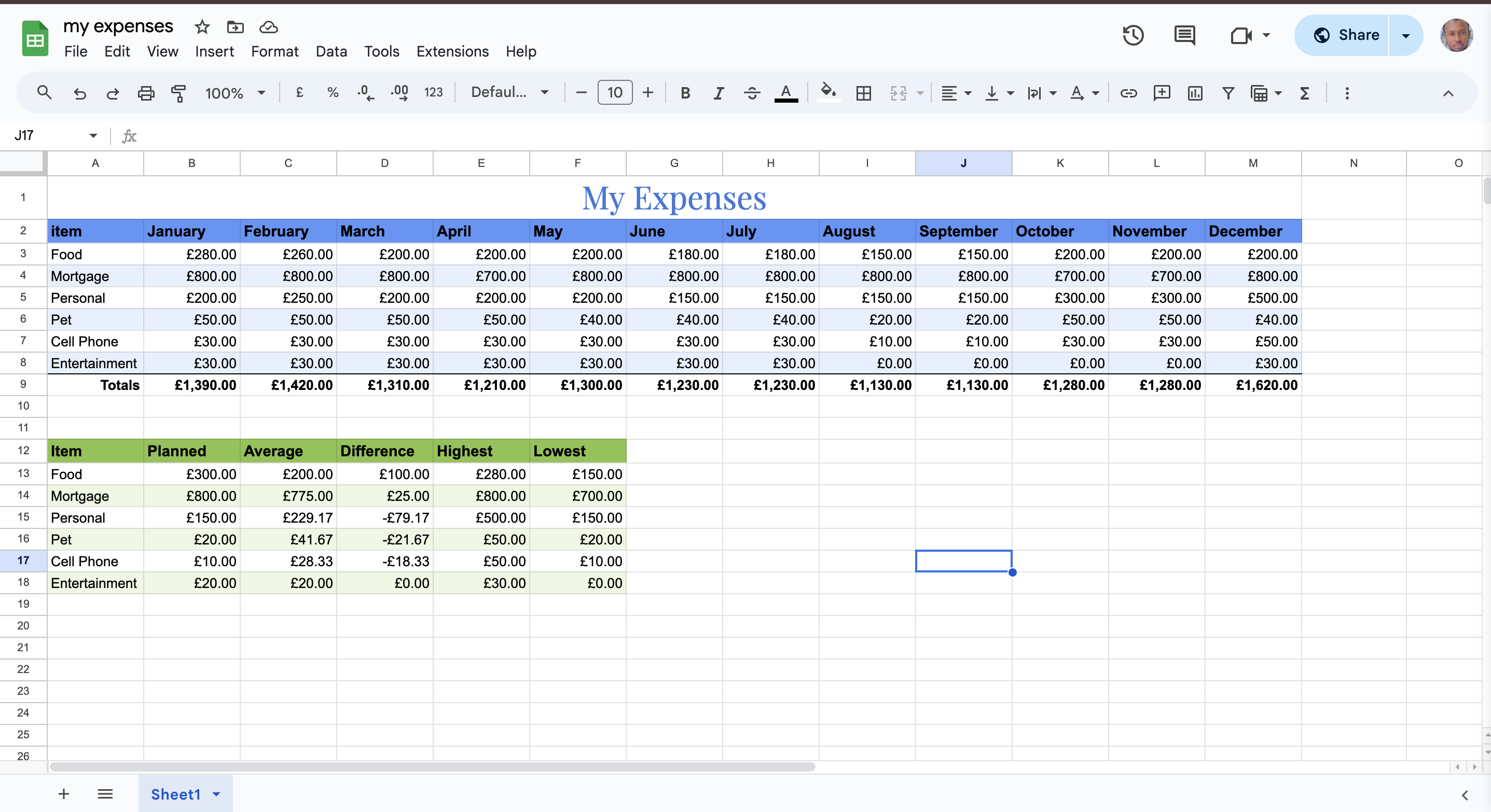Open the File menu
1491x812 pixels.
(x=75, y=51)
